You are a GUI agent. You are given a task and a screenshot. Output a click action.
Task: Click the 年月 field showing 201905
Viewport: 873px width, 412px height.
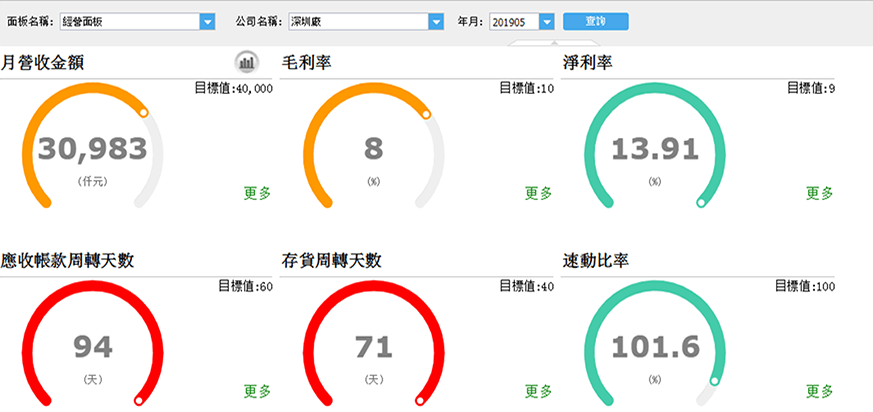513,21
